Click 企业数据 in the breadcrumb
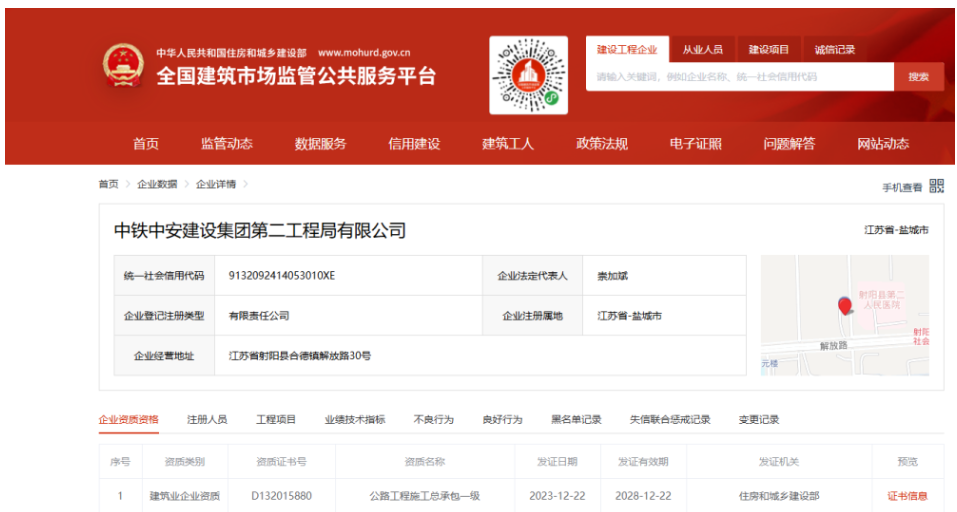This screenshot has height=512, width=957. 157,184
